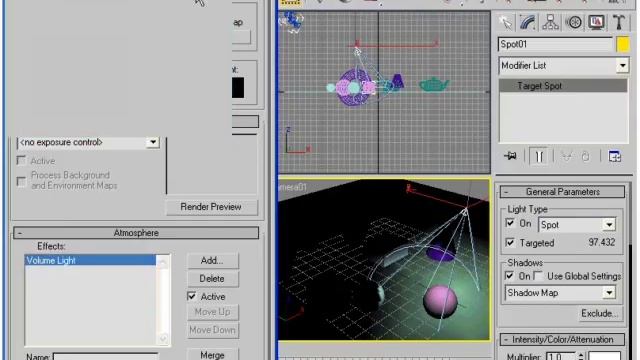640x360 pixels.
Task: Click the Exclude... button
Action: (x=599, y=314)
